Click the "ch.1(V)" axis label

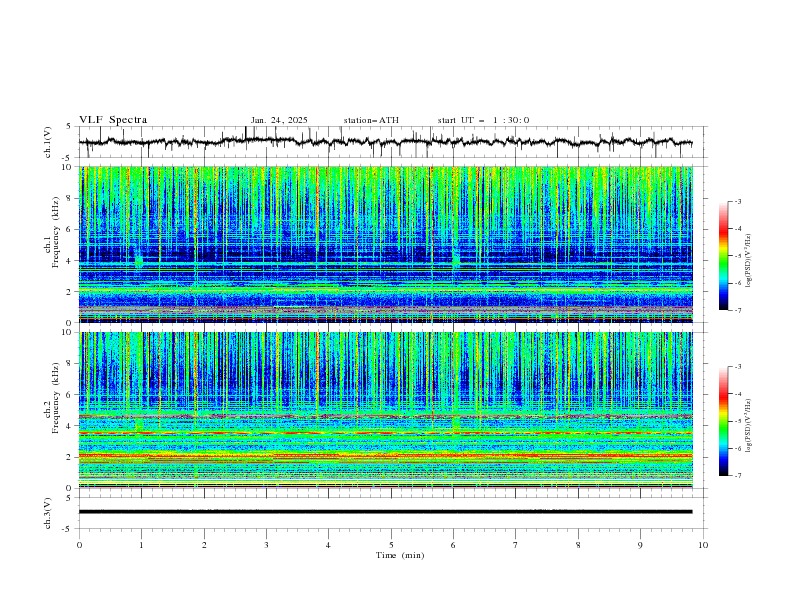pyautogui.click(x=48, y=142)
